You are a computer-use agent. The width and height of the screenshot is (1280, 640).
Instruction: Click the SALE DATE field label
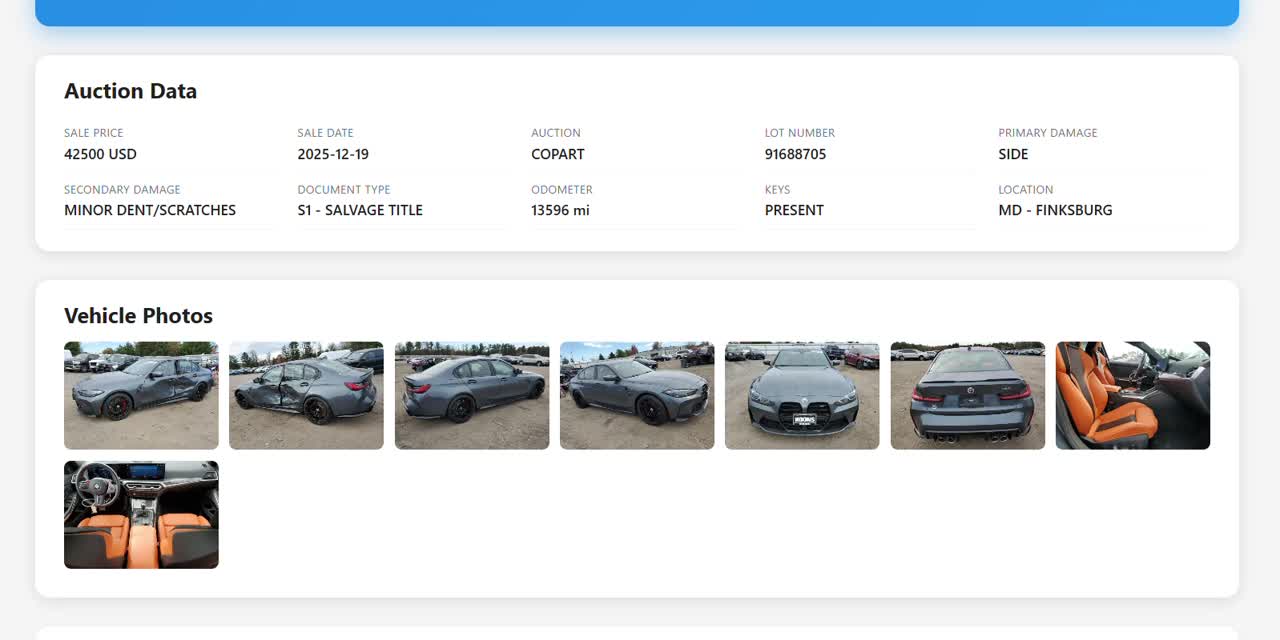(x=325, y=133)
